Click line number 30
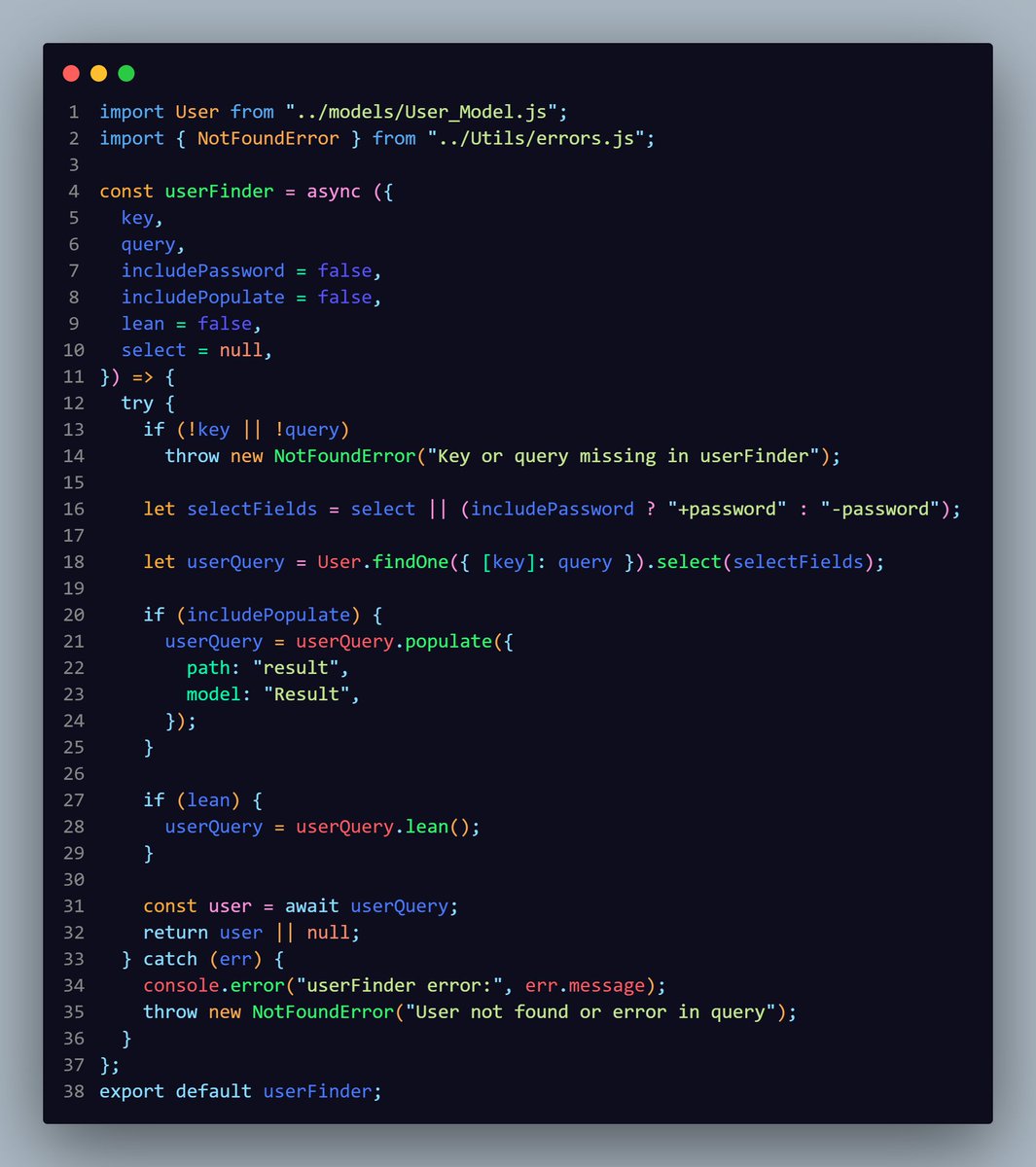This screenshot has width=1036, height=1167. click(74, 880)
